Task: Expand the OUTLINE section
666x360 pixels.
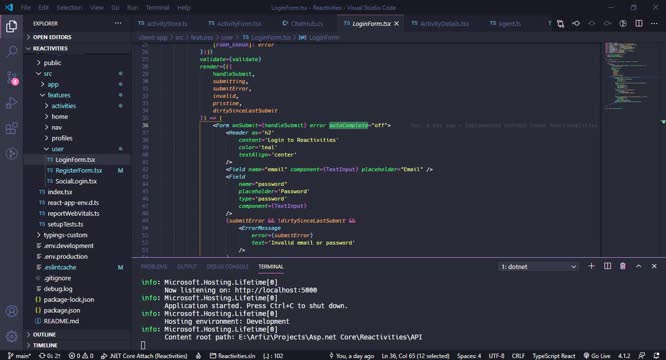Action: [44, 335]
